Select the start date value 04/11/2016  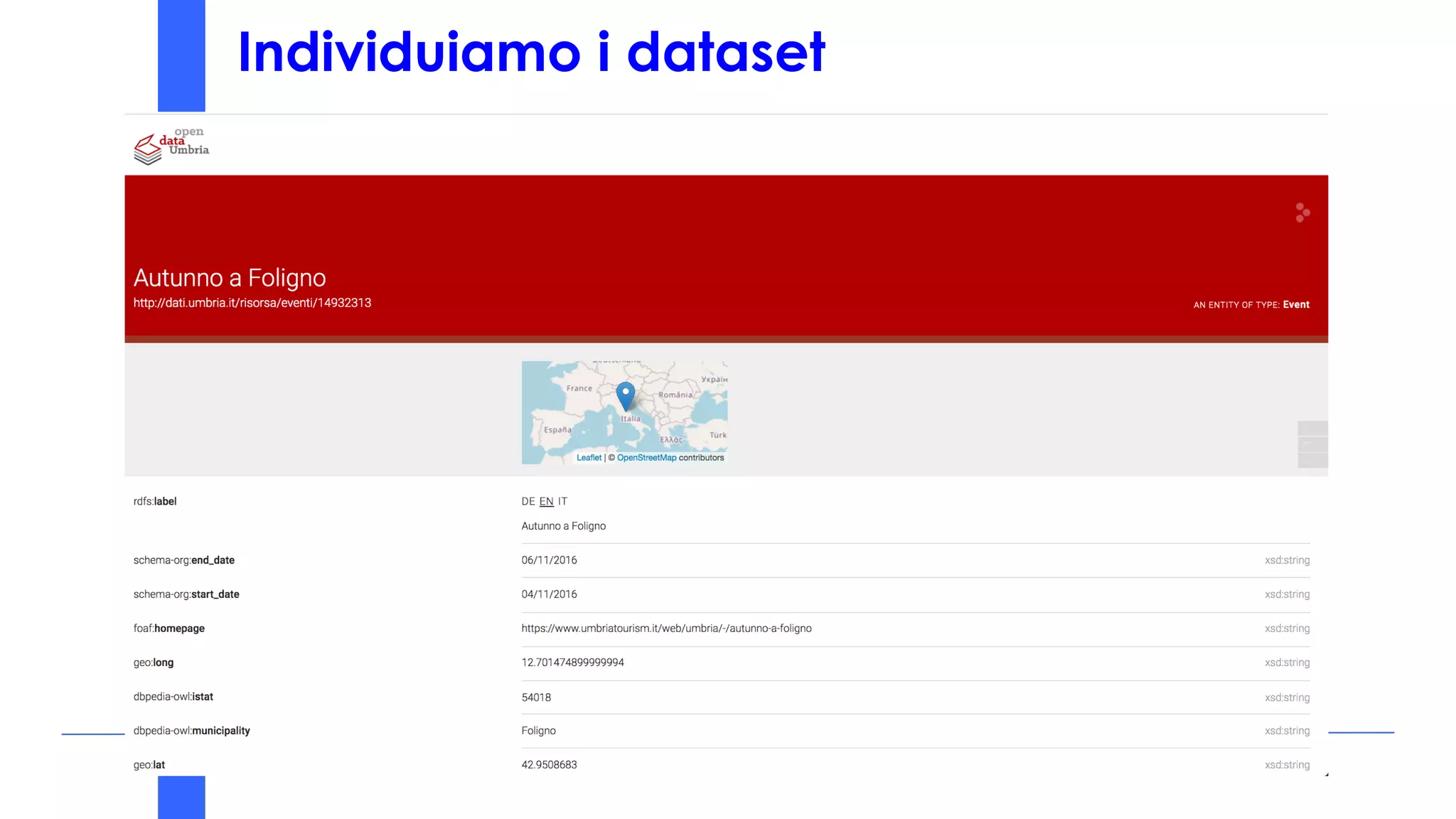coord(550,594)
